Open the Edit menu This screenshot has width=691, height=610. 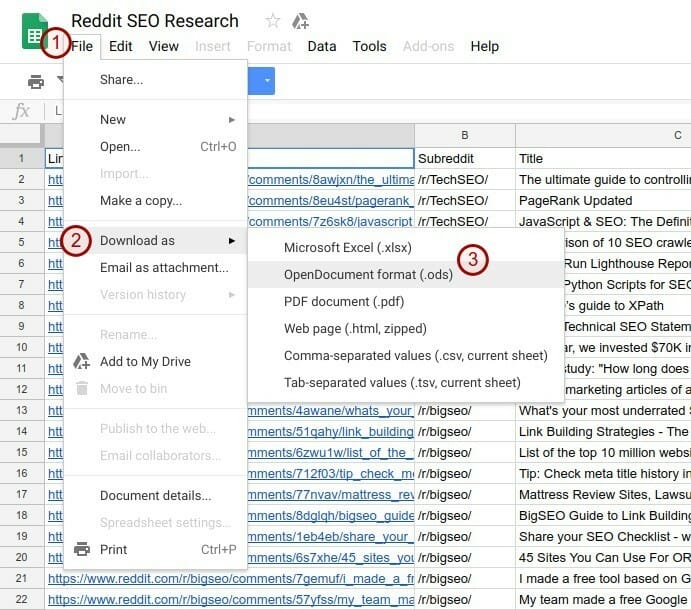[120, 46]
